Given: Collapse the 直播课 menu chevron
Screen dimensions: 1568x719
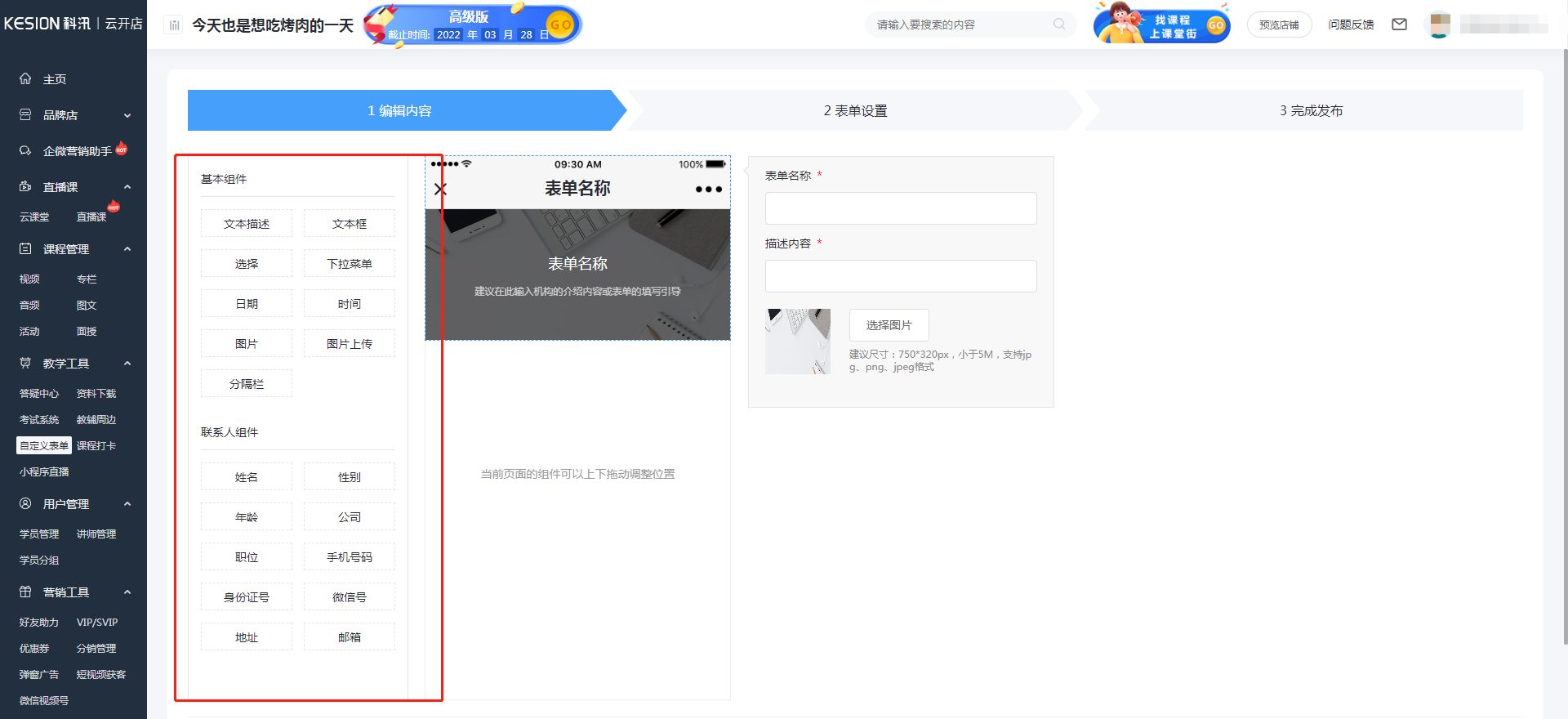Looking at the screenshot, I should click(x=127, y=187).
